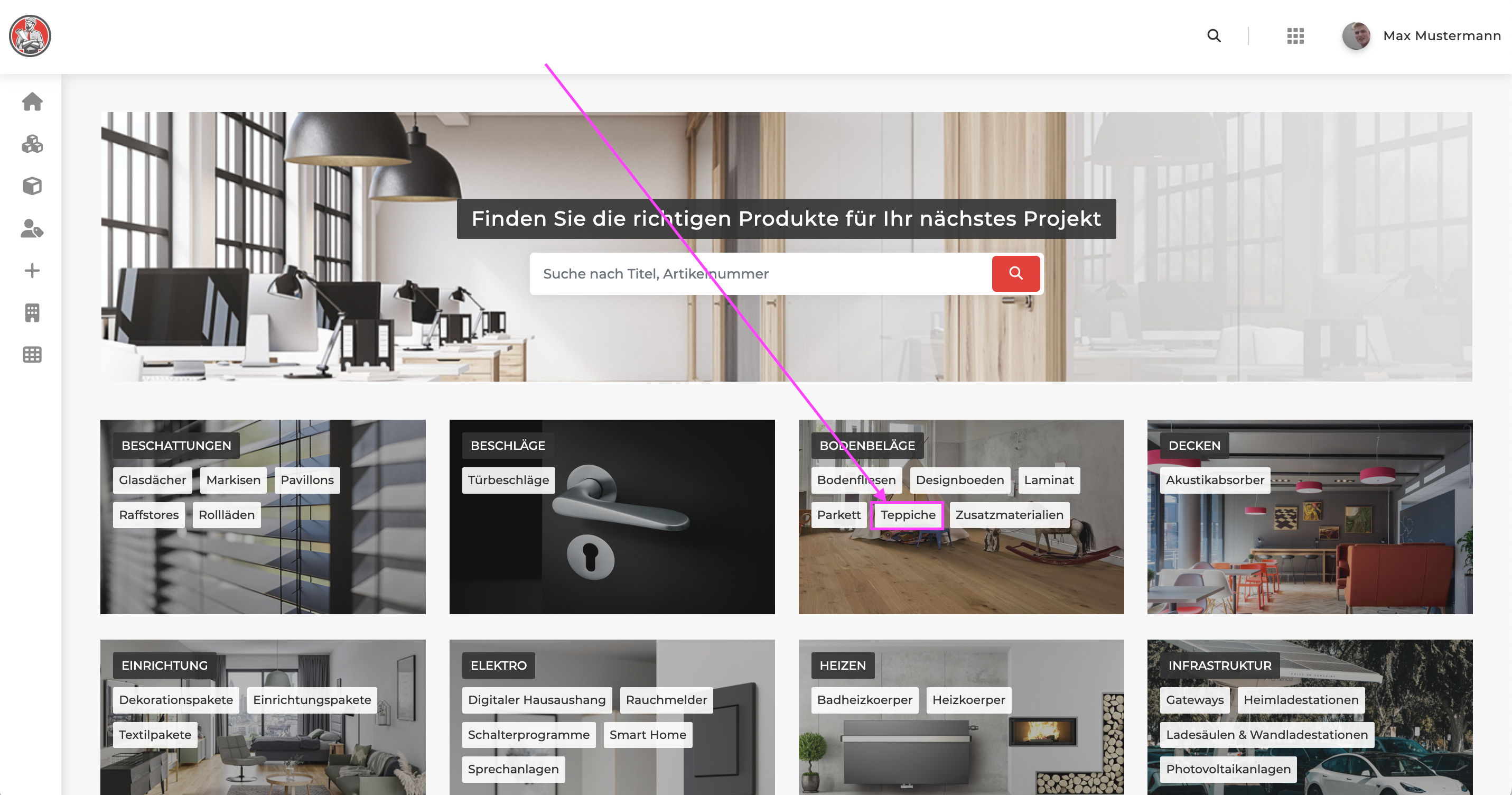The height and width of the screenshot is (795, 1512).
Task: Select the Textilpakete tag
Action: coord(155,735)
